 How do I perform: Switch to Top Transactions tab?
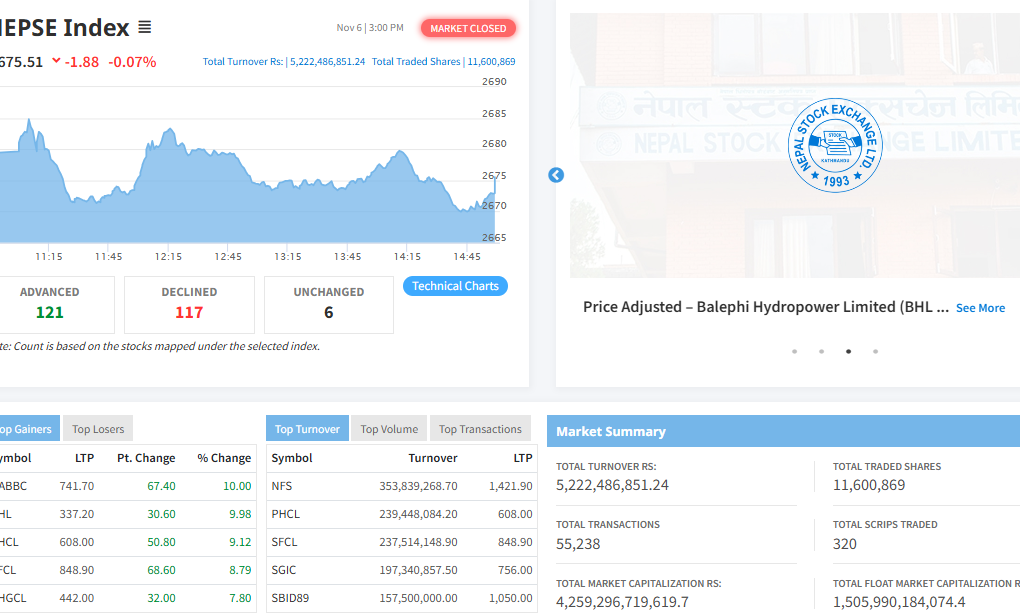pos(480,429)
